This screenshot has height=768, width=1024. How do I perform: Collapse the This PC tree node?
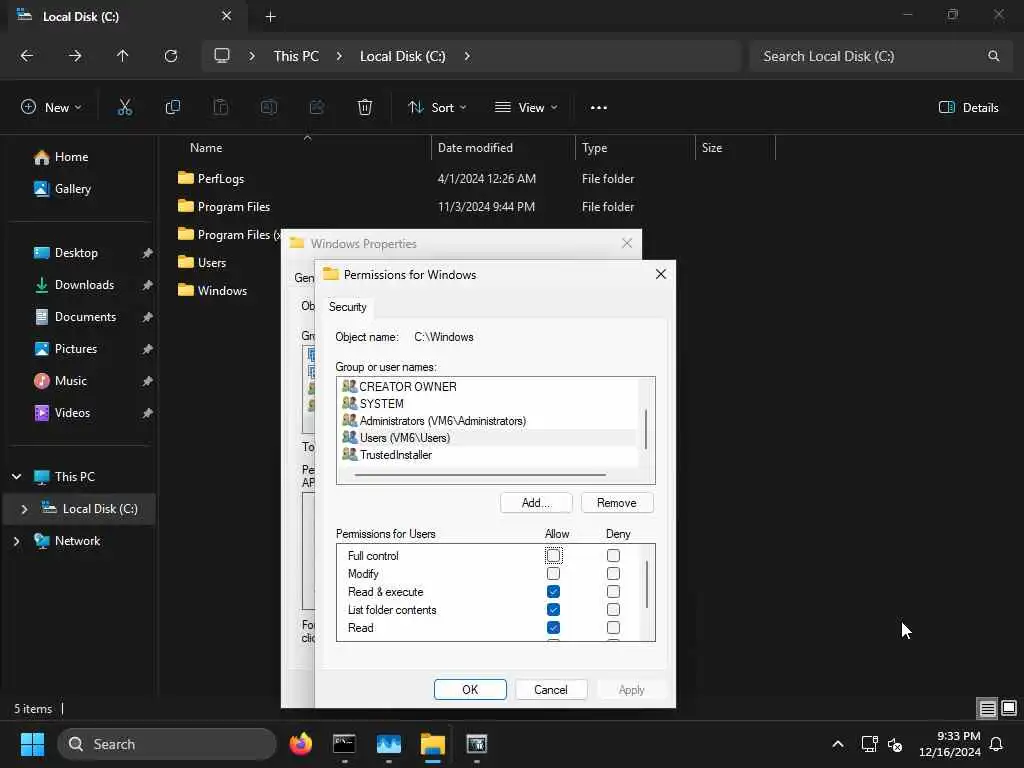click(16, 477)
